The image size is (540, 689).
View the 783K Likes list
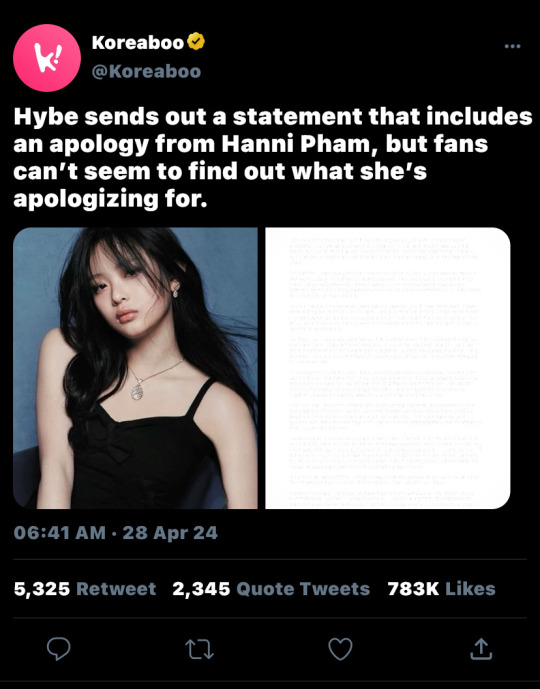click(442, 589)
